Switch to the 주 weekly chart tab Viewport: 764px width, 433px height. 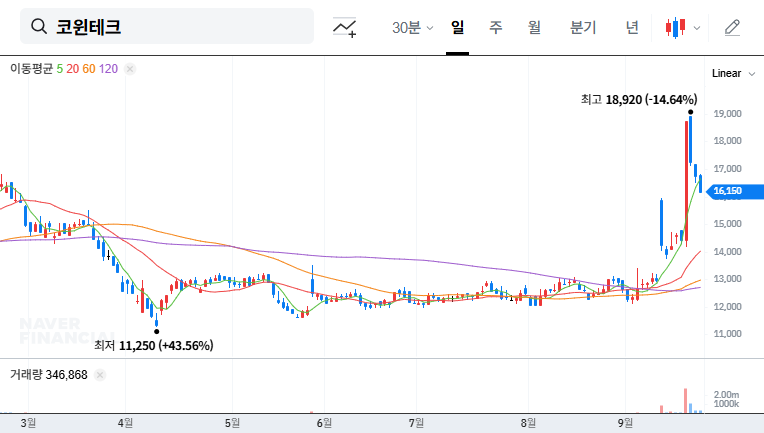tap(496, 27)
